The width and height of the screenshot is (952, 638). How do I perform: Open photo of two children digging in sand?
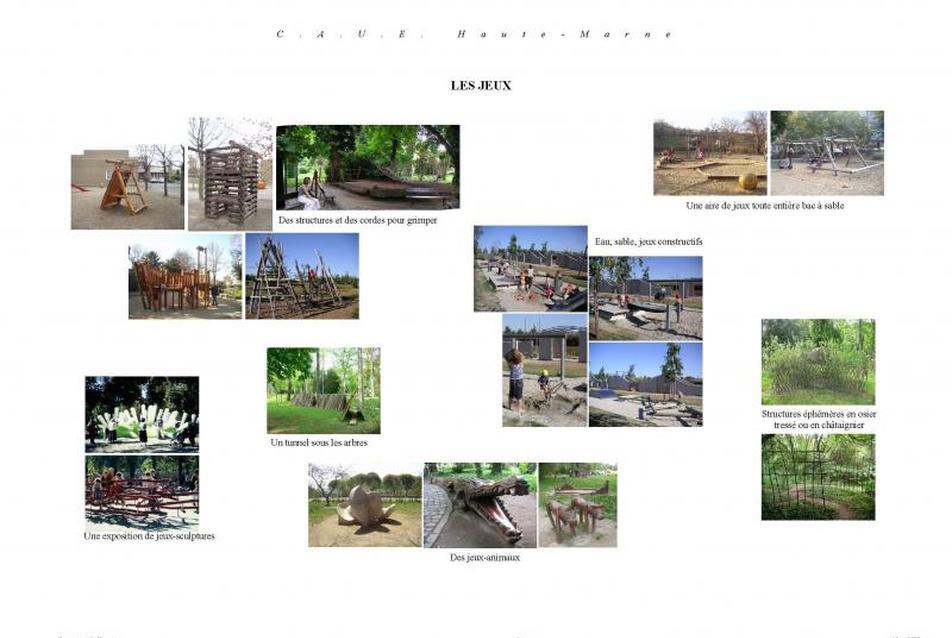545,370
